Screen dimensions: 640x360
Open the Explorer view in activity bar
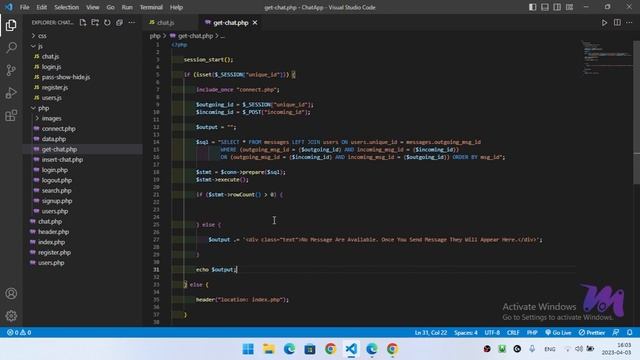[11, 25]
